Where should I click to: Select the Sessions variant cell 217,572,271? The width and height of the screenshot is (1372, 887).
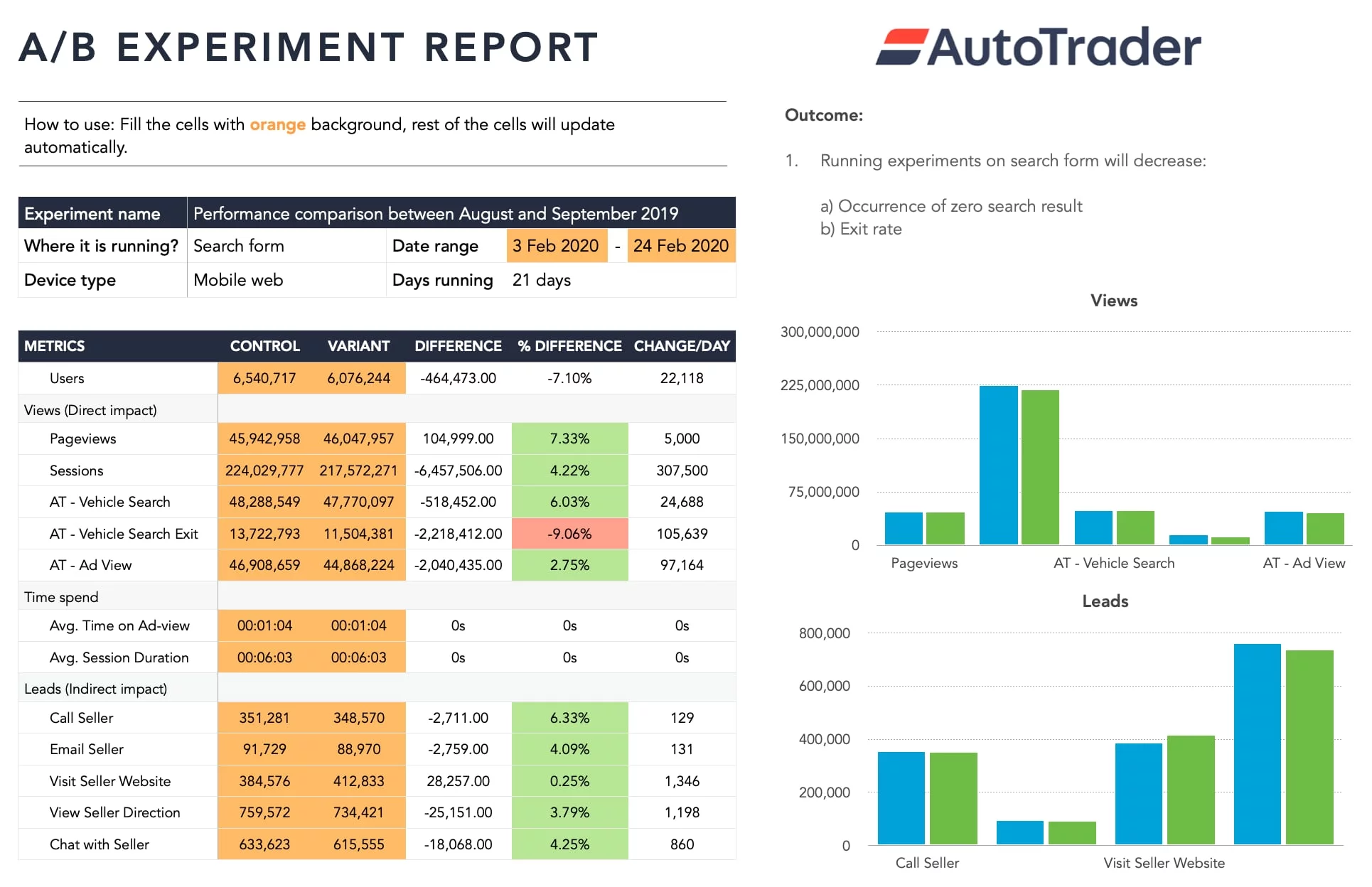tap(358, 471)
